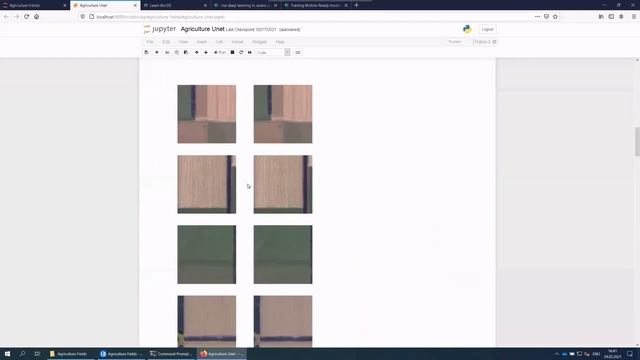Open a new browser tab

356,5
